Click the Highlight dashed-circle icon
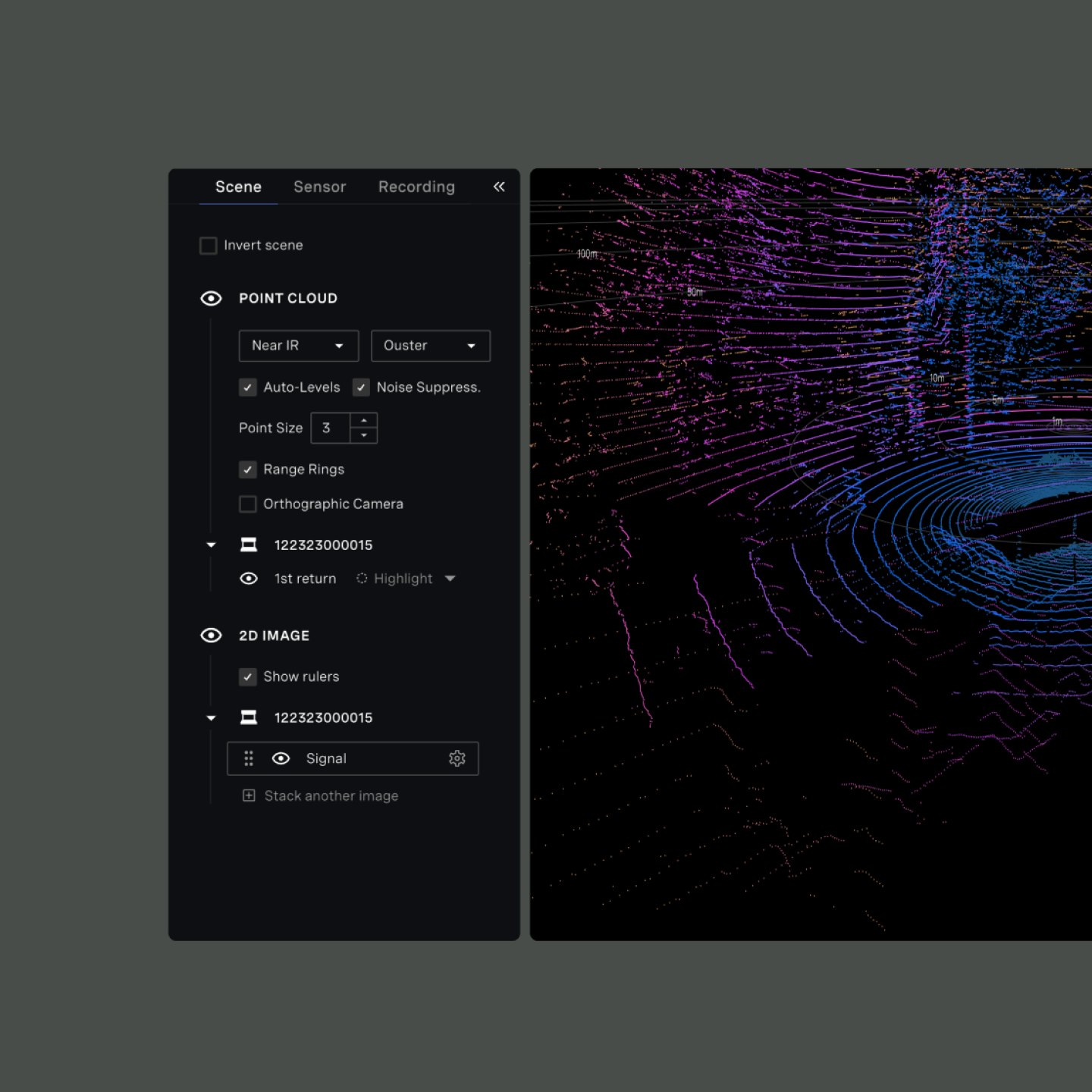The height and width of the screenshot is (1092, 1092). pos(362,579)
